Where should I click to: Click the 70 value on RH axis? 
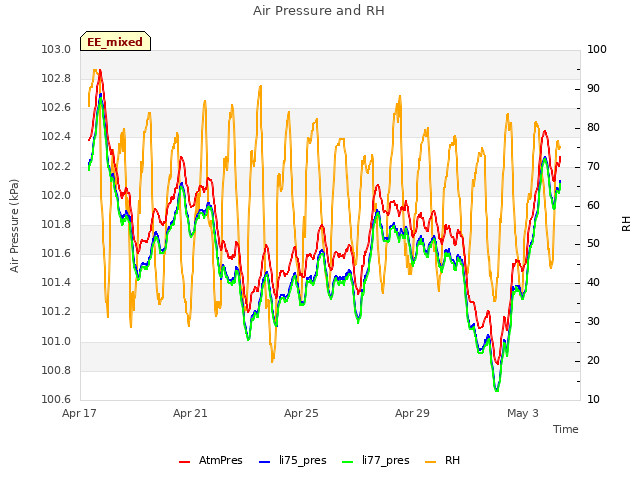click(593, 167)
